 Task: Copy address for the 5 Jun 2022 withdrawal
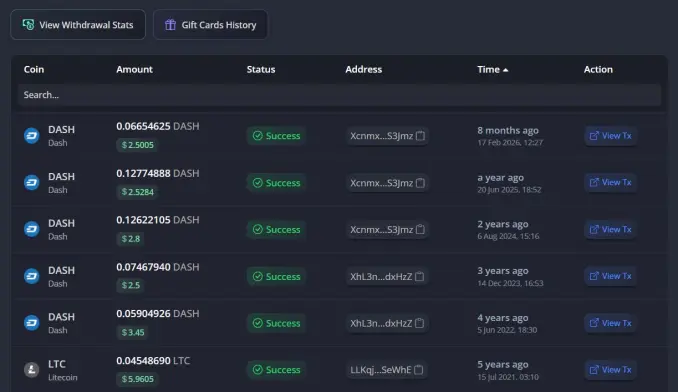coord(419,323)
